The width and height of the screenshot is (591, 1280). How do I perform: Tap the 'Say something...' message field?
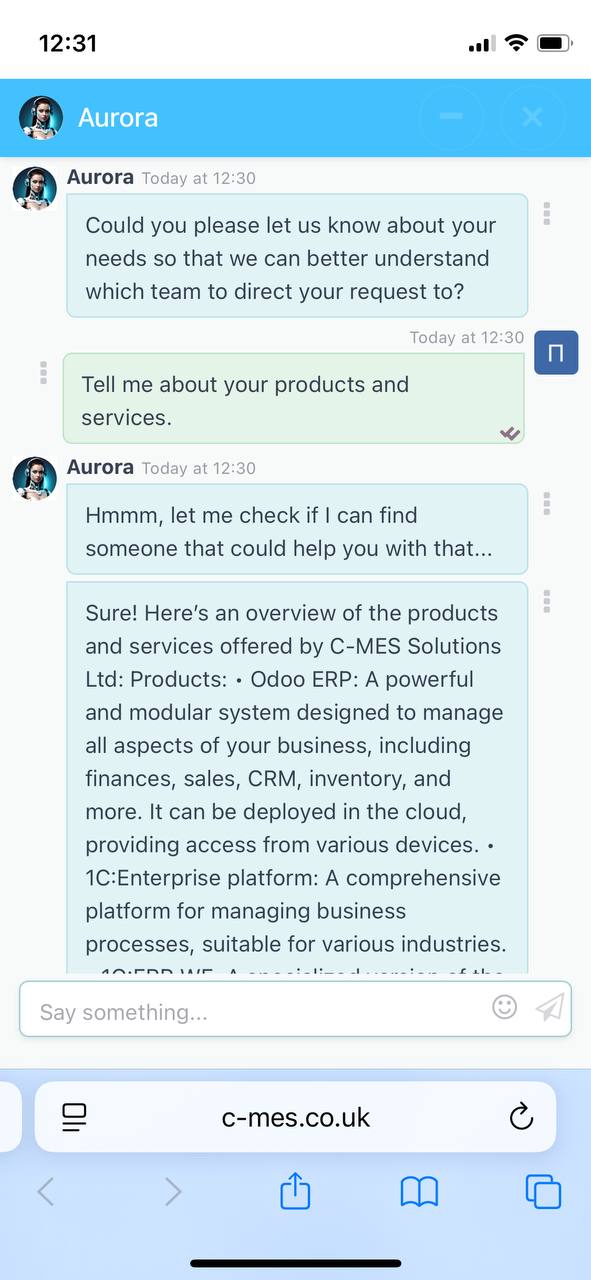click(250, 1012)
